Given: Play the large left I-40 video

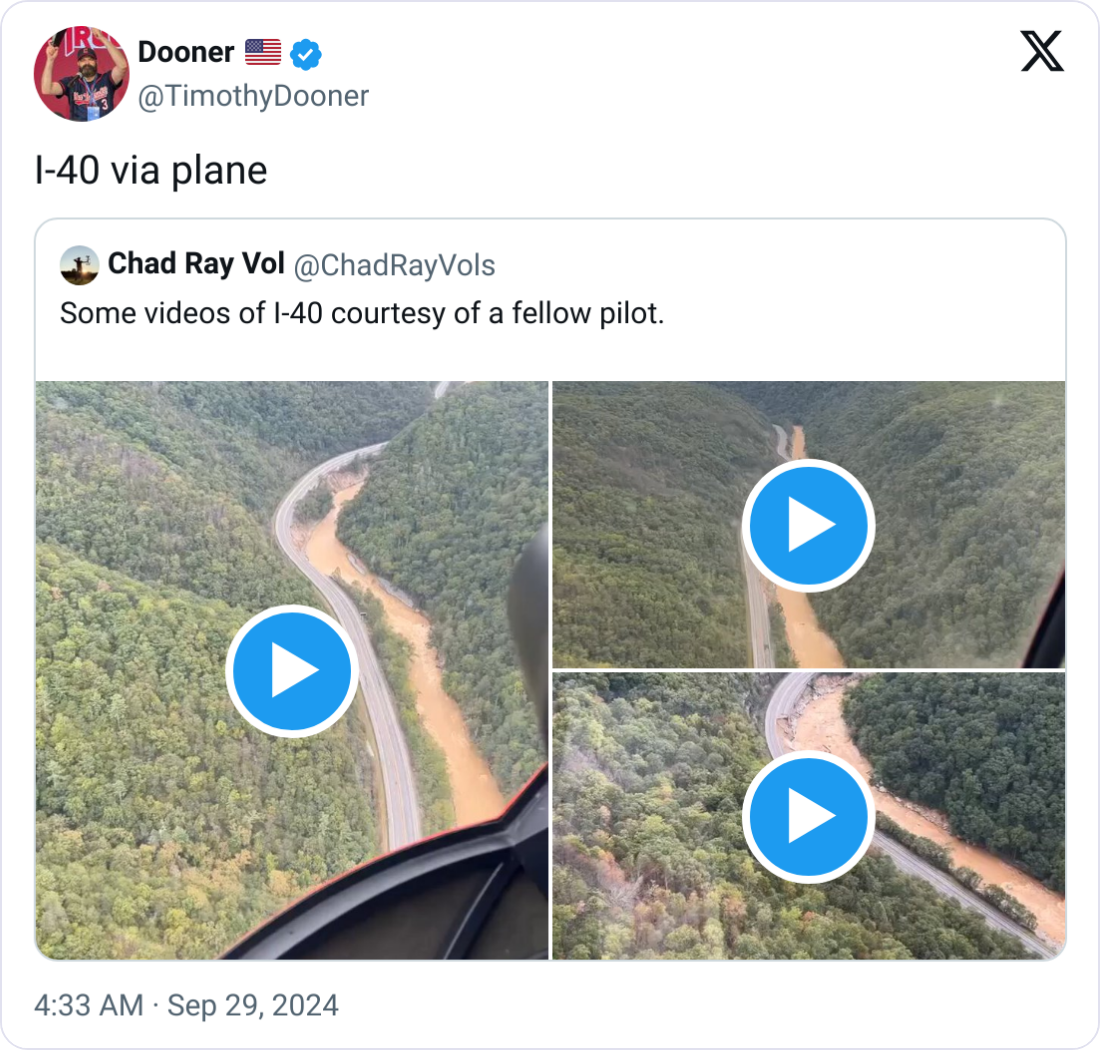Looking at the screenshot, I should click(x=291, y=671).
